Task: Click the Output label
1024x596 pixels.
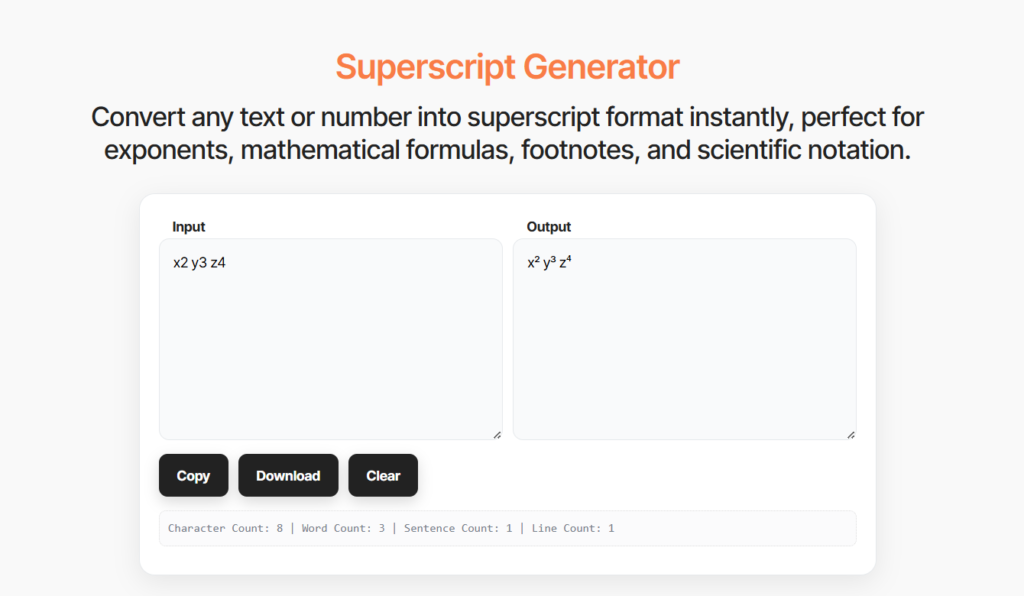Action: (x=548, y=227)
